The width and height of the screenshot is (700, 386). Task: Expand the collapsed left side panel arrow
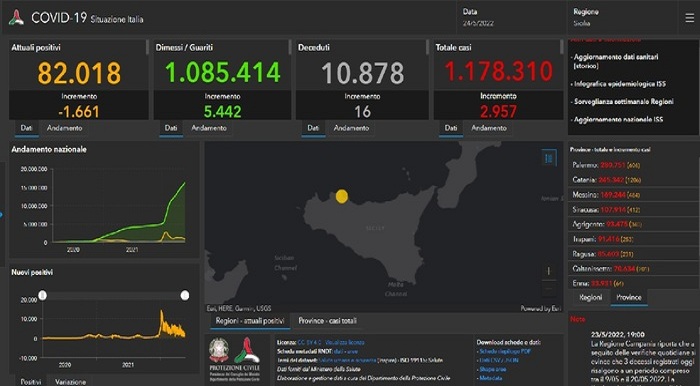tap(2, 215)
